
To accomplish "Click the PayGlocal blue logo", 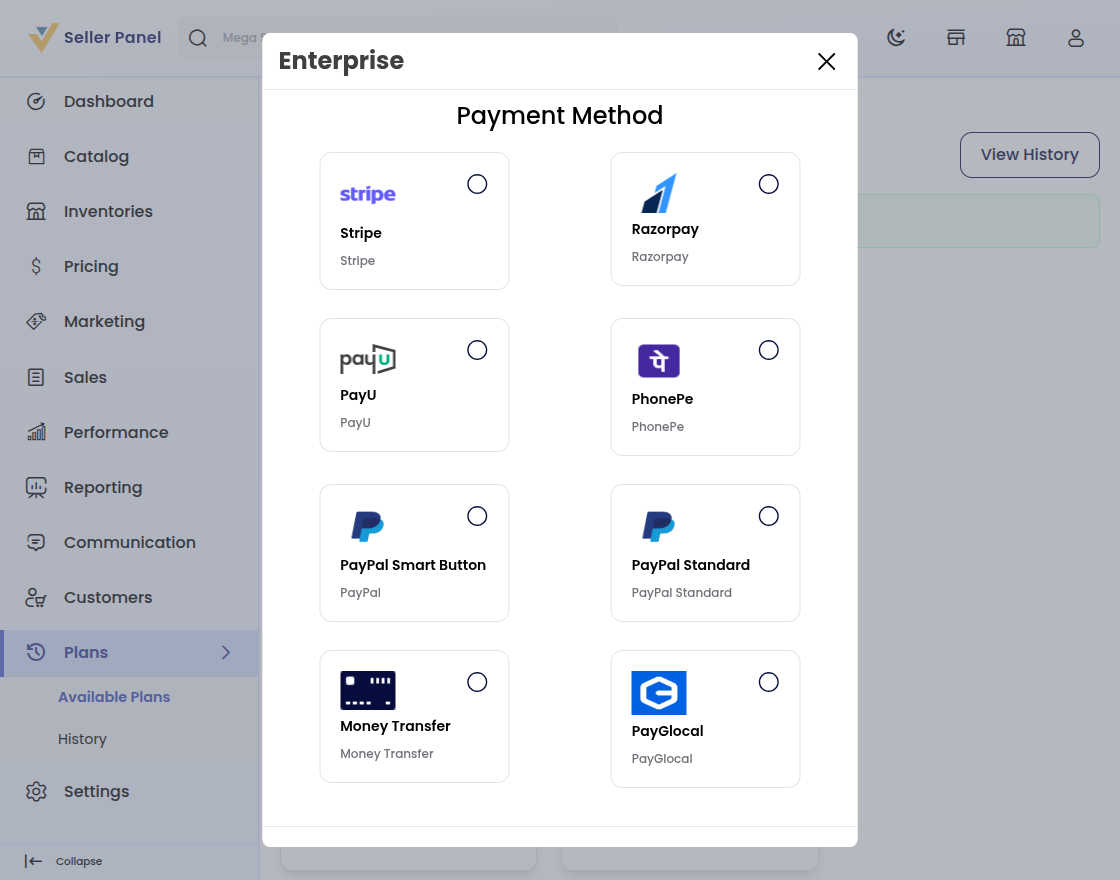I will point(659,693).
